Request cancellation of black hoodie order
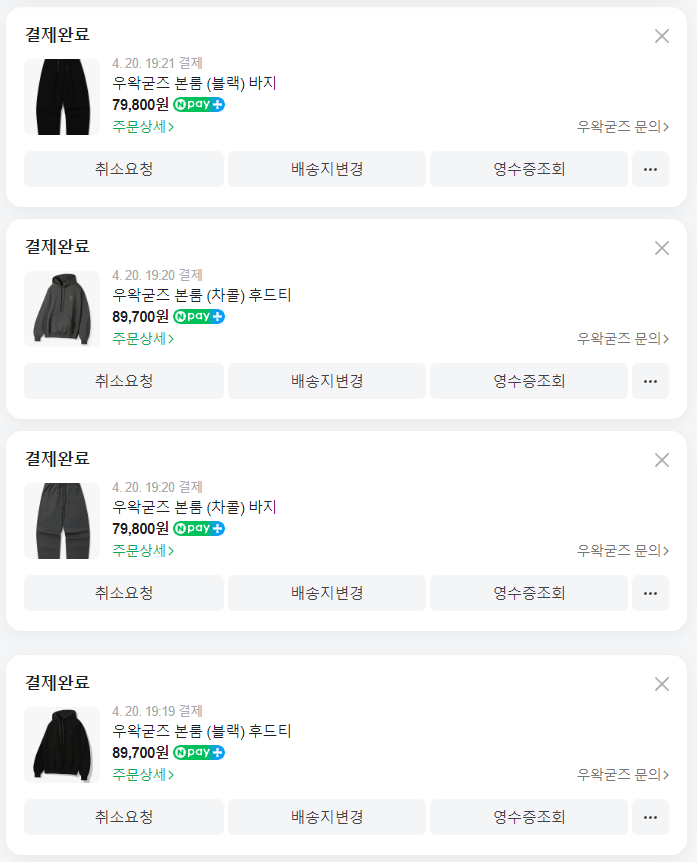Image resolution: width=697 pixels, height=862 pixels. [x=124, y=817]
